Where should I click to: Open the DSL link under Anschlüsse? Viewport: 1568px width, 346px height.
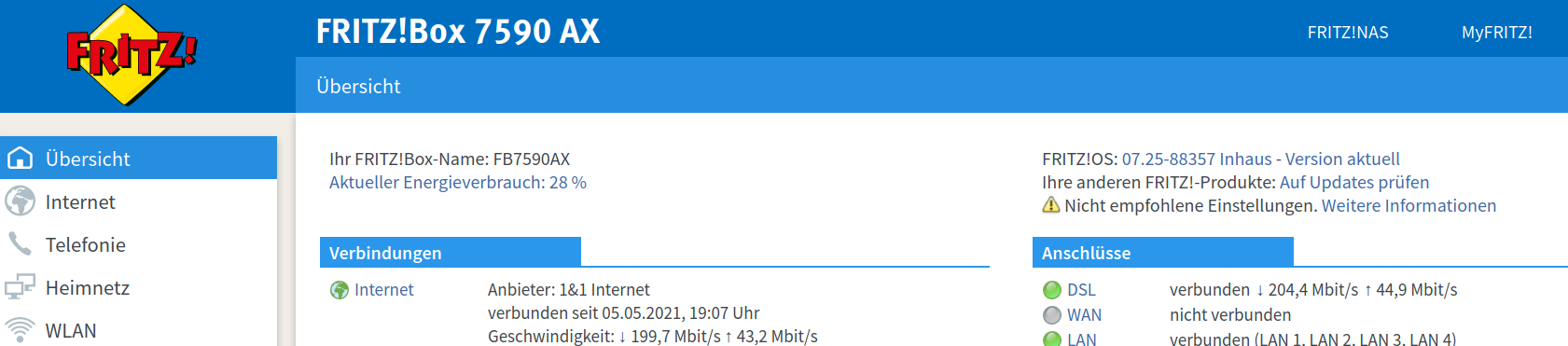tap(1081, 290)
